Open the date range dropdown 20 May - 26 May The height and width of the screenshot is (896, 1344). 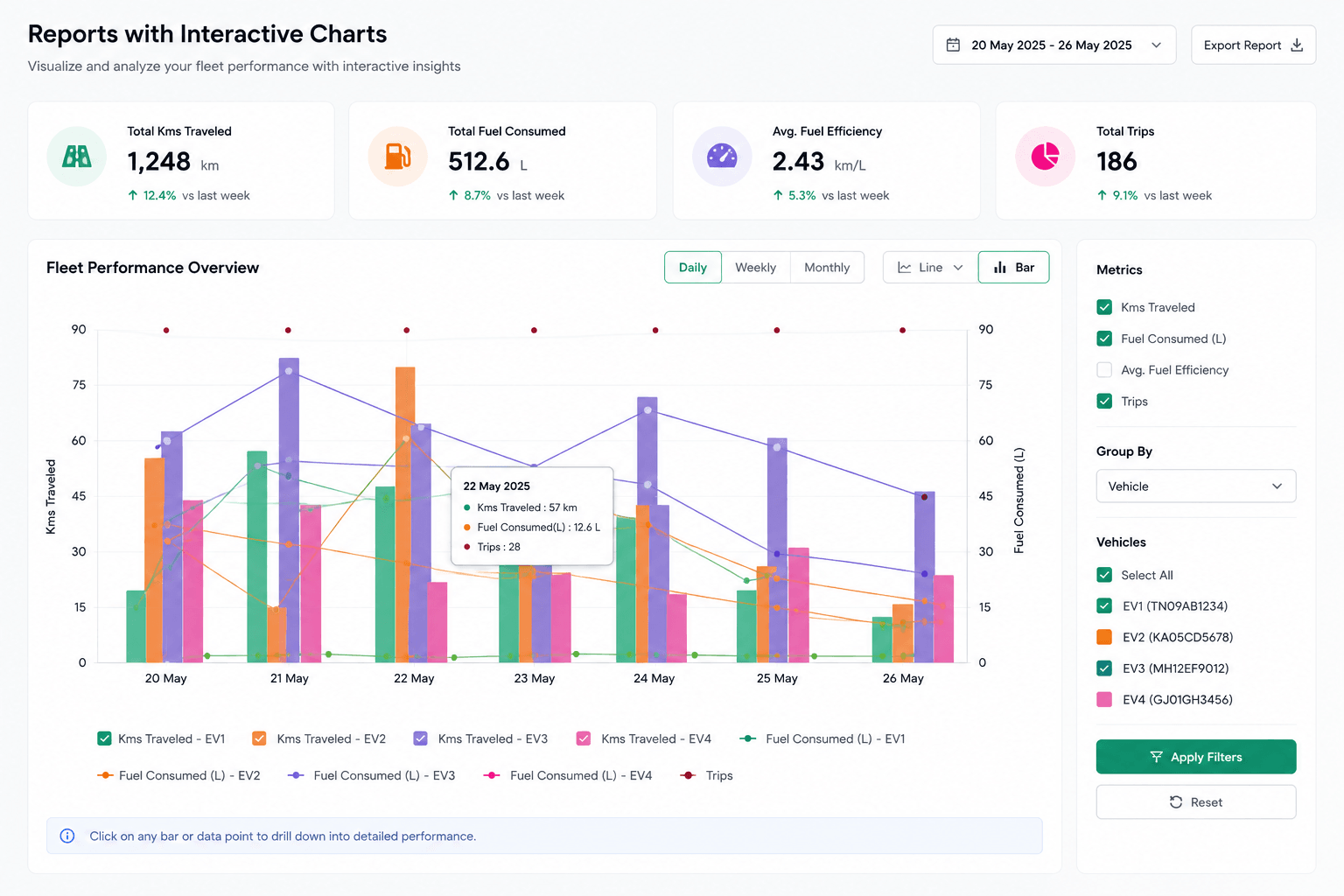tap(1054, 45)
